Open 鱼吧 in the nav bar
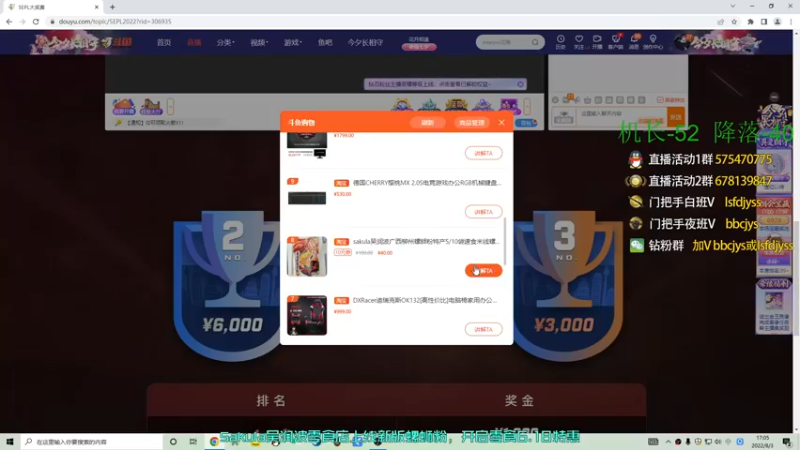 [325, 42]
